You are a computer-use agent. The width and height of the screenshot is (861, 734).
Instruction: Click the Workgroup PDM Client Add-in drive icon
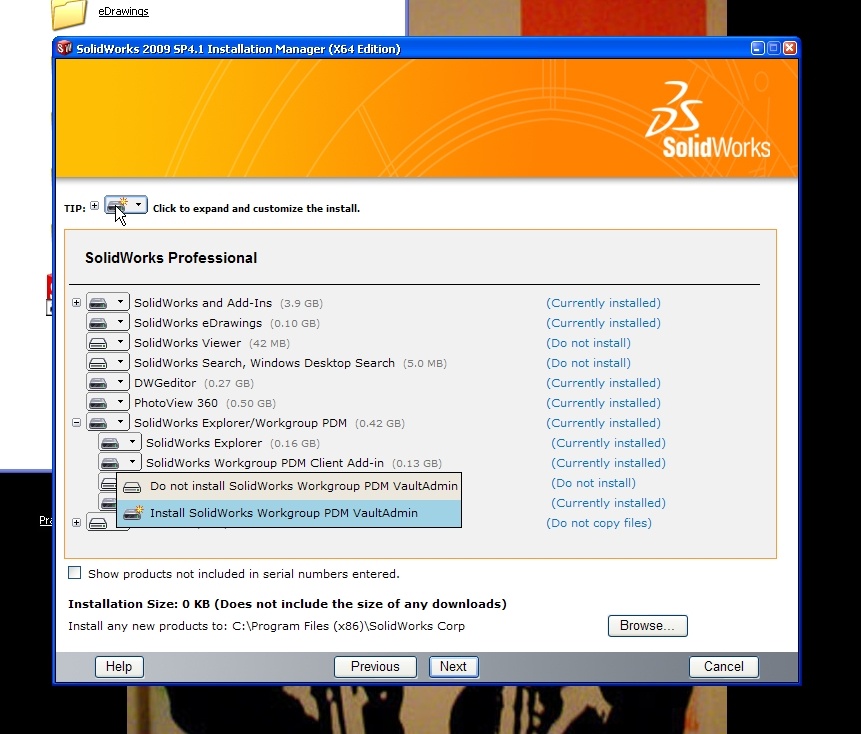pos(110,463)
